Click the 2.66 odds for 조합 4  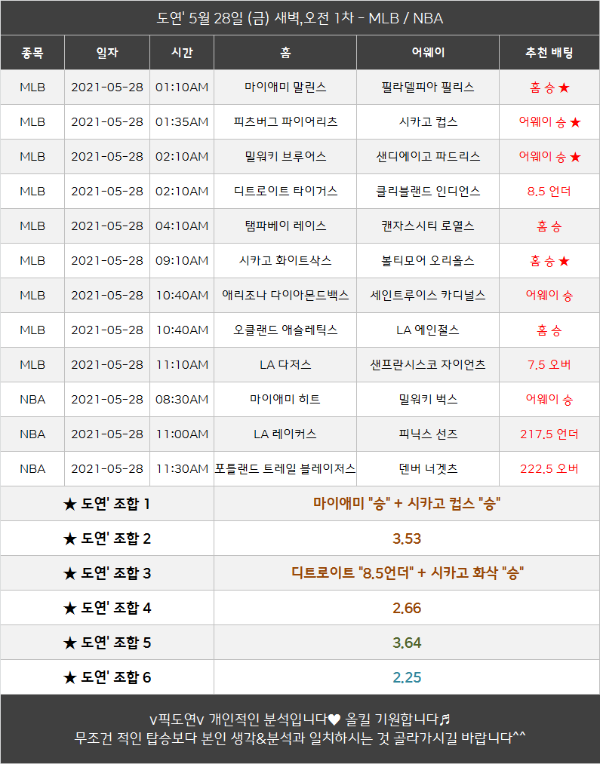pyautogui.click(x=407, y=608)
